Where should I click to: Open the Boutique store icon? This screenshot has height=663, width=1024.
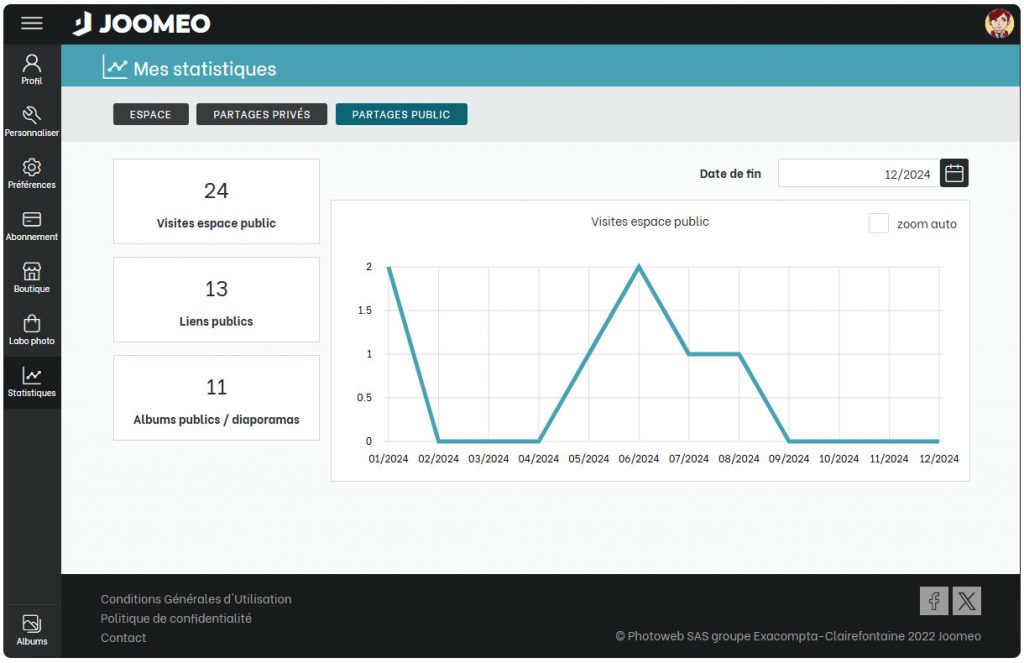pyautogui.click(x=32, y=277)
